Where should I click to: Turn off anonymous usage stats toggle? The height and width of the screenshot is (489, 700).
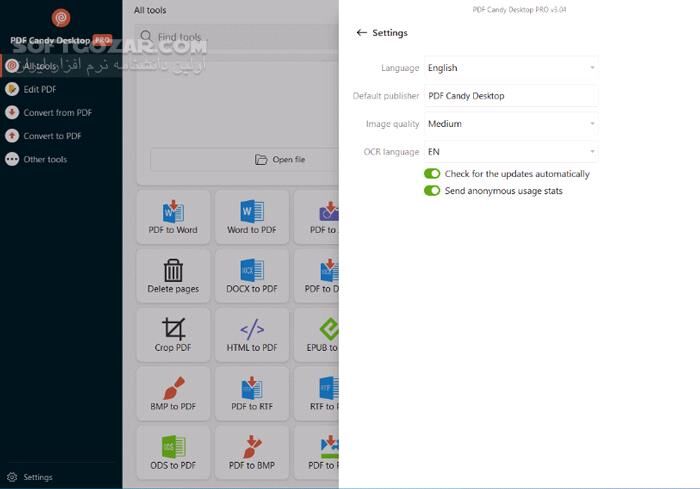click(432, 191)
